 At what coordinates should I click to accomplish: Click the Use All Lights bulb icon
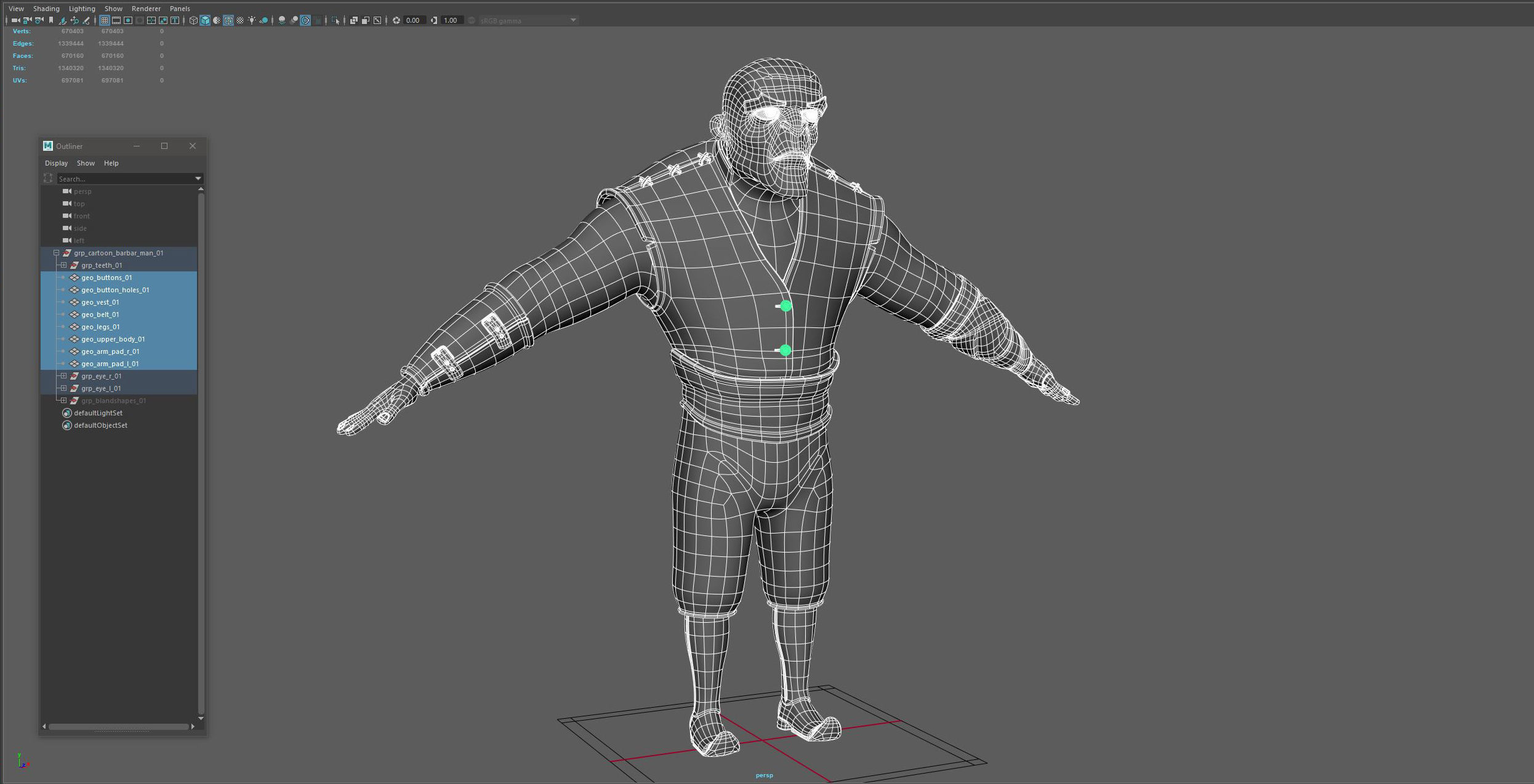pyautogui.click(x=252, y=20)
